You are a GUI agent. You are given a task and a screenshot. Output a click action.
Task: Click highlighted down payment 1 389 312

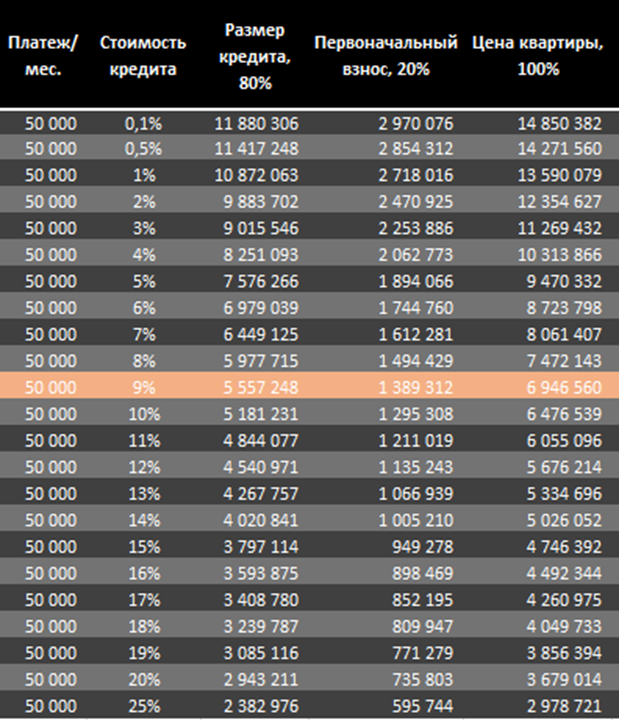[x=416, y=388]
